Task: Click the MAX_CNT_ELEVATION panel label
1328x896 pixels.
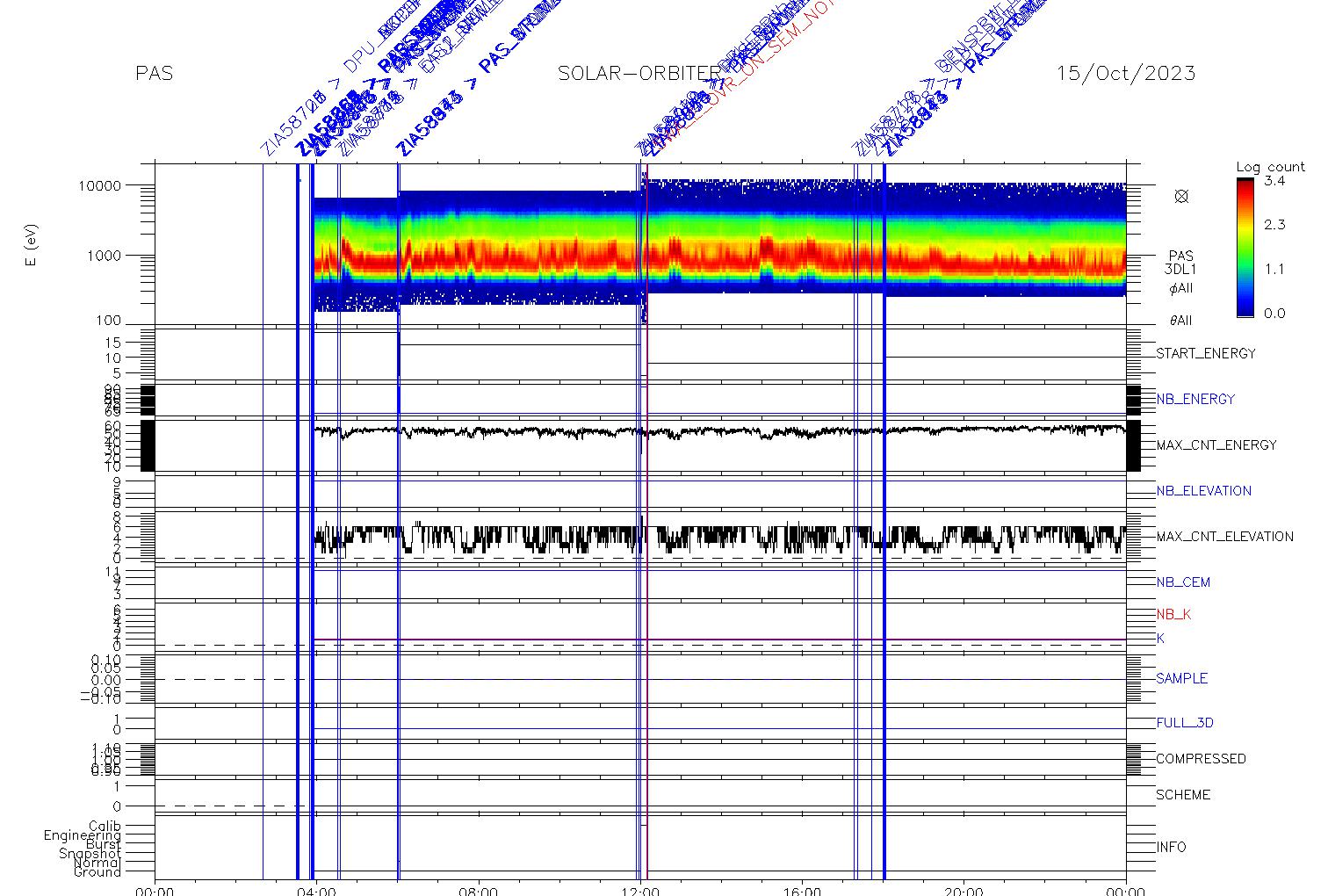Action: coord(1224,537)
